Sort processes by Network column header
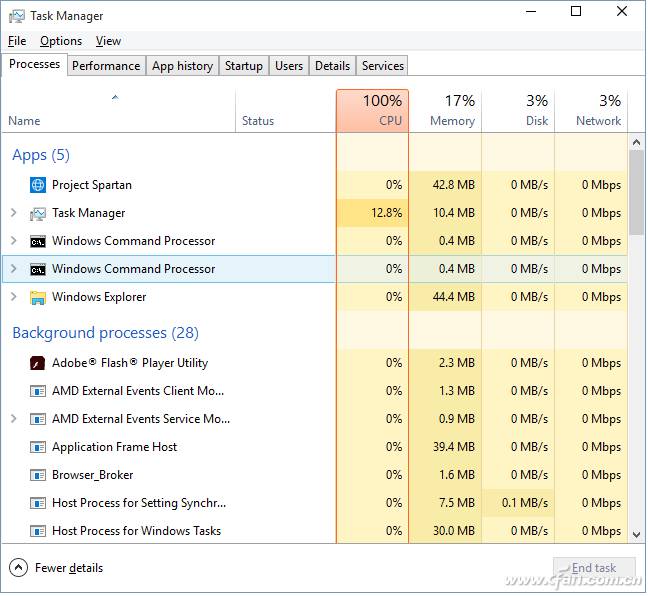The height and width of the screenshot is (596, 648). point(591,111)
